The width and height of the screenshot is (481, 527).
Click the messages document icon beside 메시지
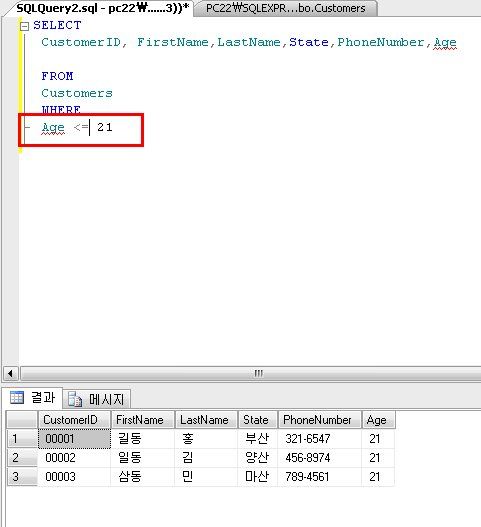click(75, 399)
